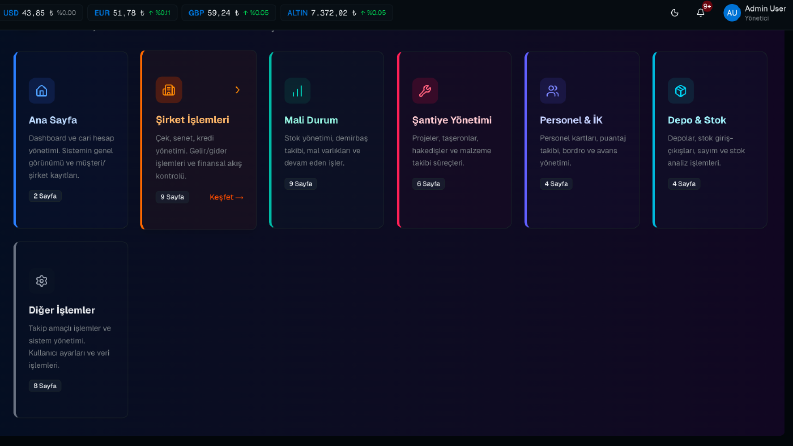Click the 4 Sayfa badge on Personel & İK

coord(556,184)
